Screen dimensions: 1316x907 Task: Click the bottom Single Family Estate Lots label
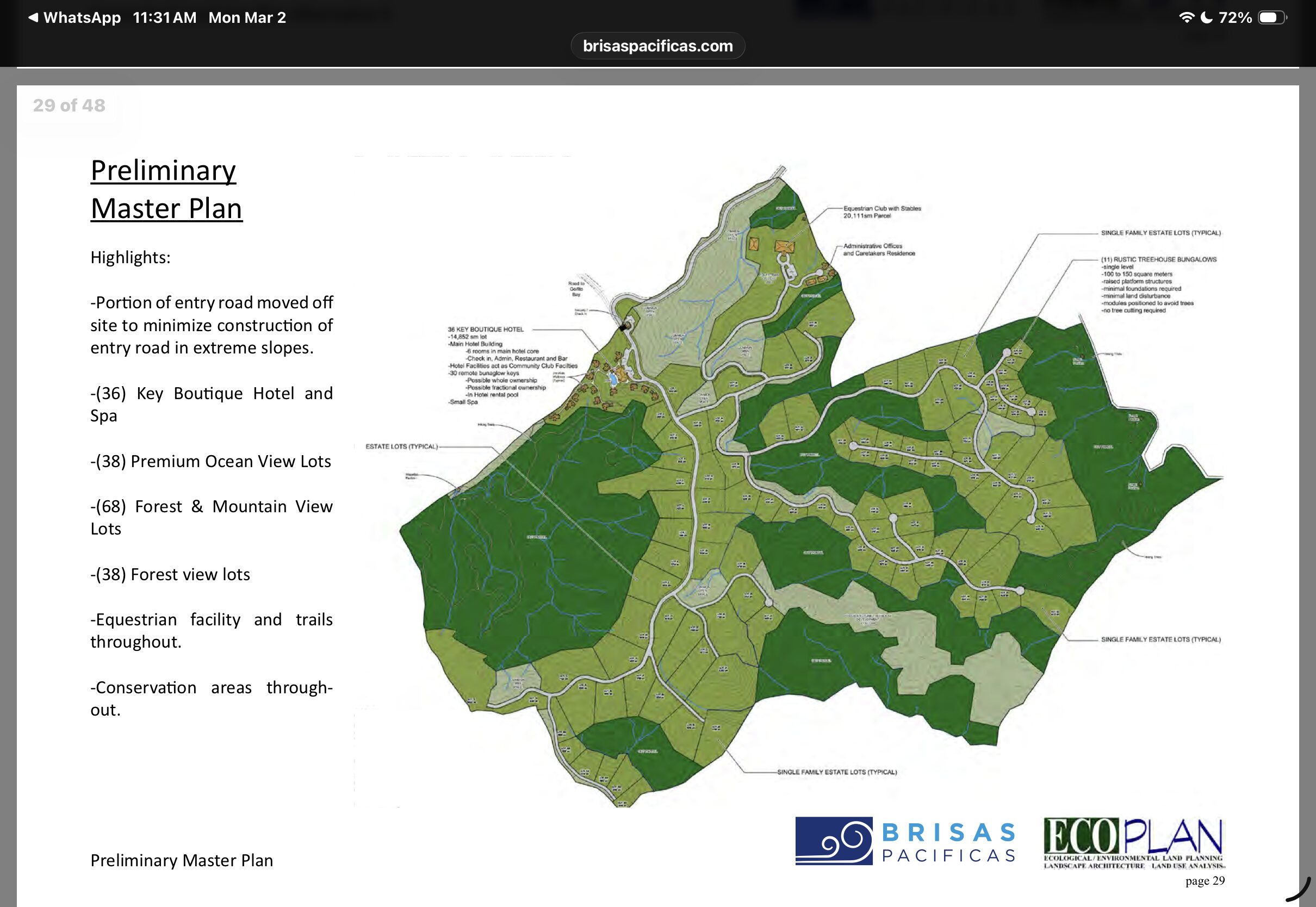836,772
